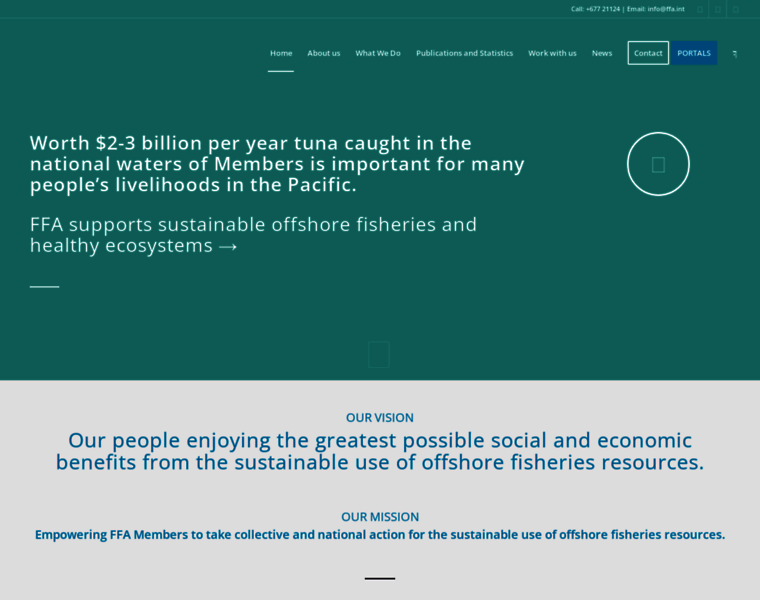Click the OUR VISION heading
The image size is (760, 600).
380,418
